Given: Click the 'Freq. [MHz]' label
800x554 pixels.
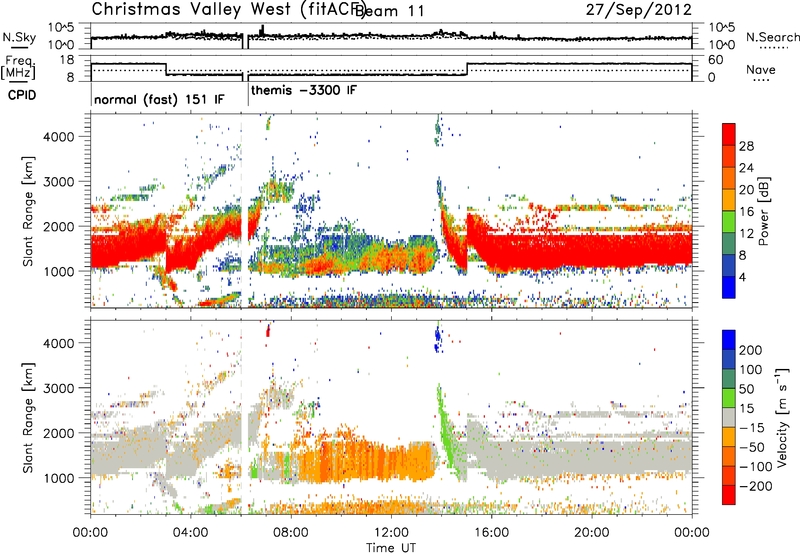Looking at the screenshot, I should [19, 68].
